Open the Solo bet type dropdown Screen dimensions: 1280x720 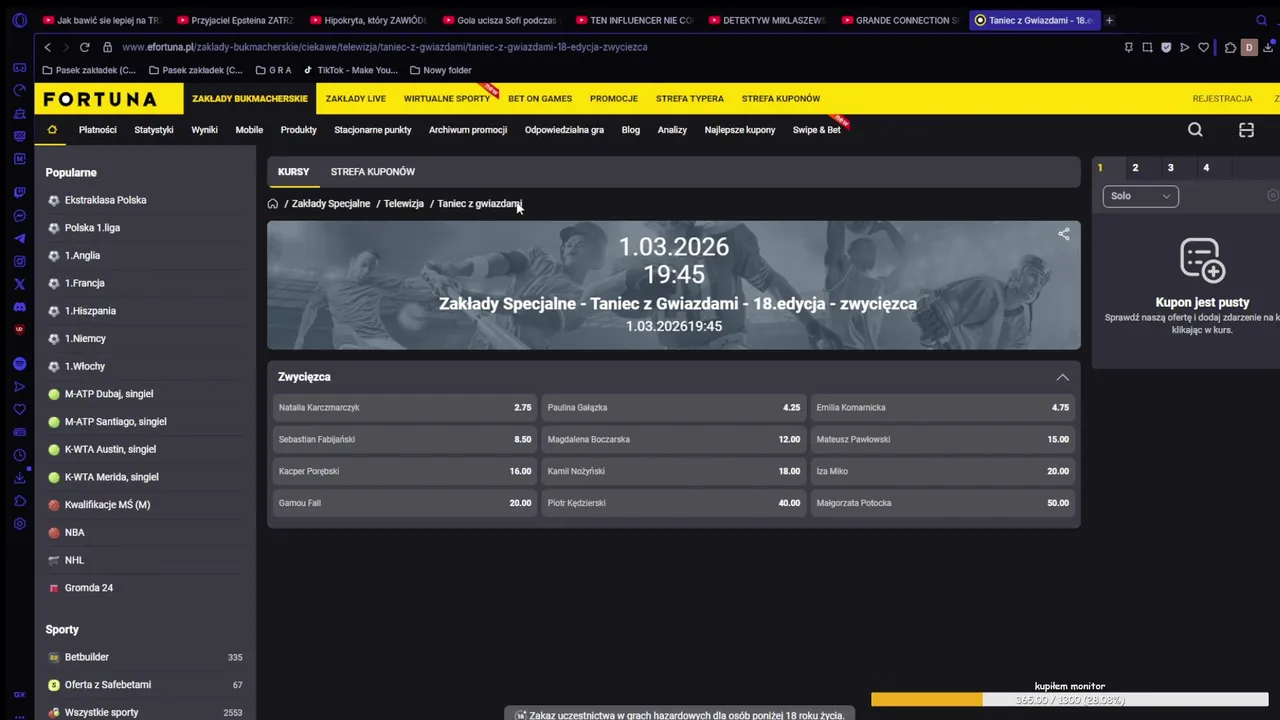(1140, 196)
